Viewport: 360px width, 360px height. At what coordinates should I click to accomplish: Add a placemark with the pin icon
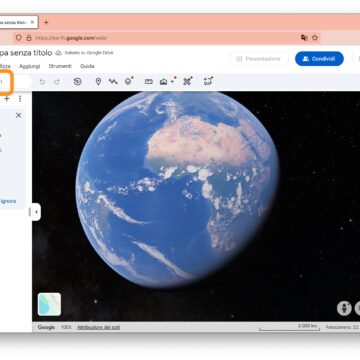pos(98,81)
